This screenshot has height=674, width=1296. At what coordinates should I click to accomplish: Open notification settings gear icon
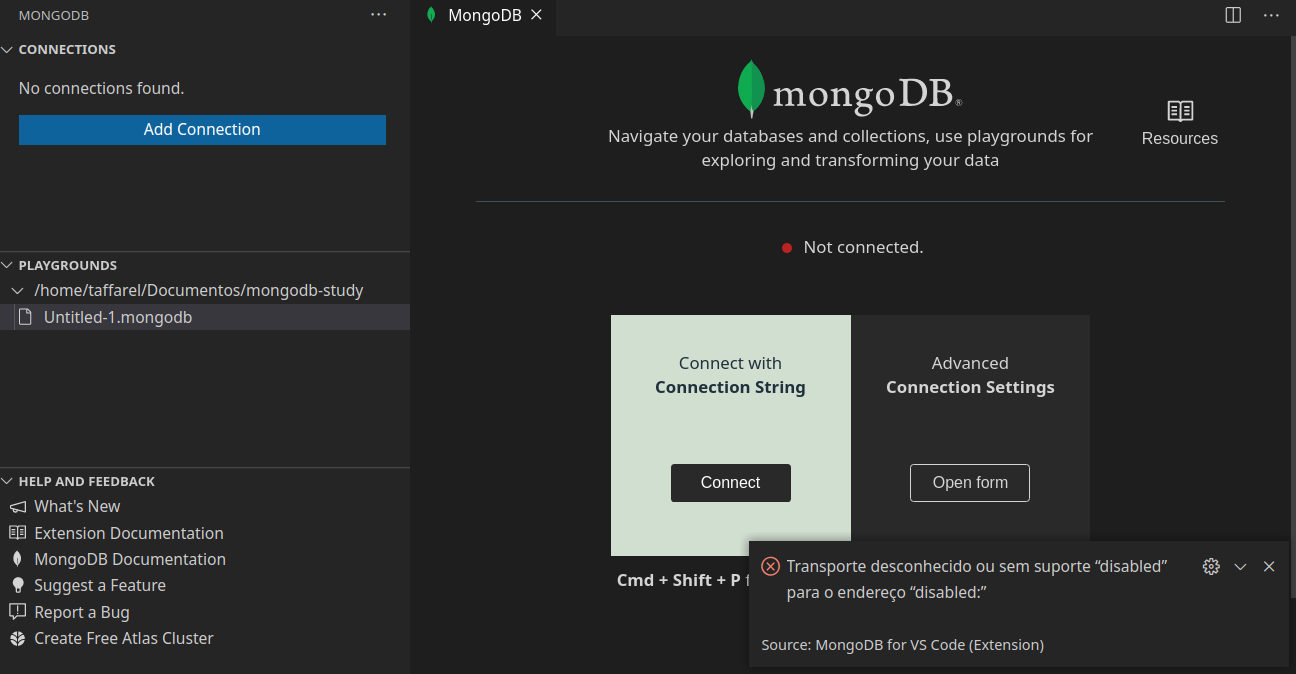[1211, 567]
